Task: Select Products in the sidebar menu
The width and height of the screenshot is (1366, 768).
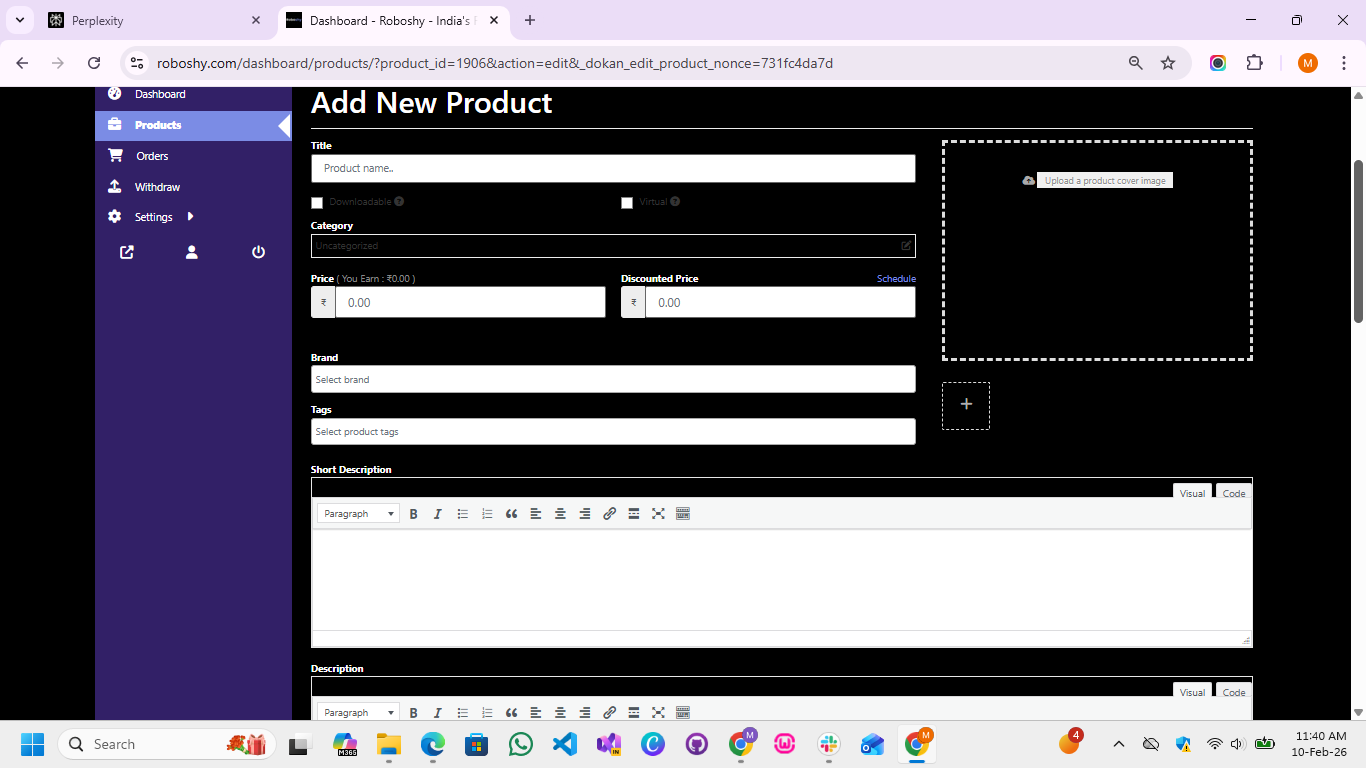Action: coord(158,124)
